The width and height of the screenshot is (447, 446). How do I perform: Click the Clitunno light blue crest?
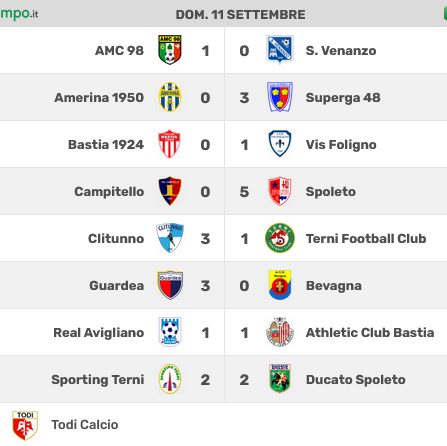click(170, 238)
